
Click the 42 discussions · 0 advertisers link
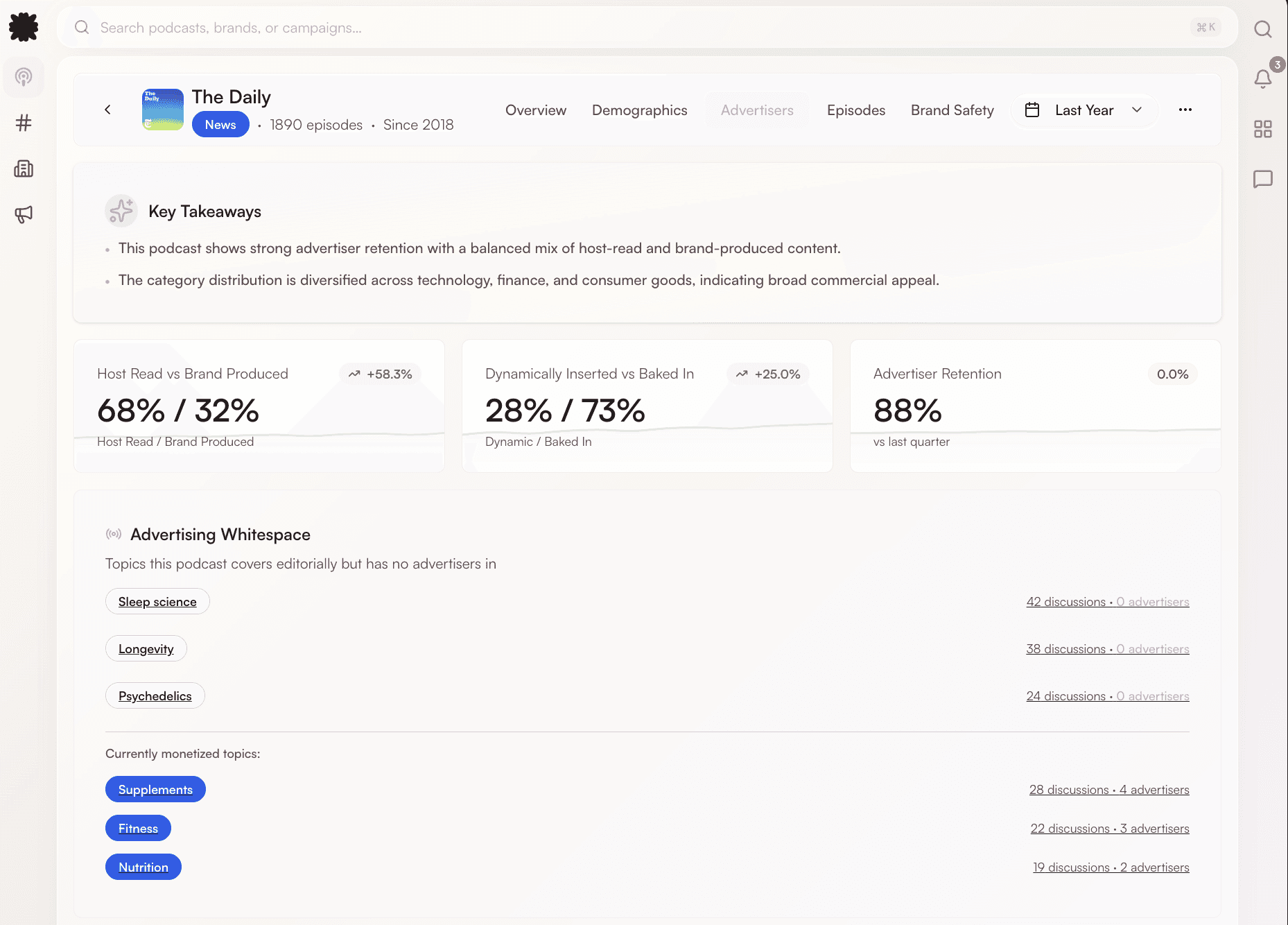pyautogui.click(x=1108, y=602)
